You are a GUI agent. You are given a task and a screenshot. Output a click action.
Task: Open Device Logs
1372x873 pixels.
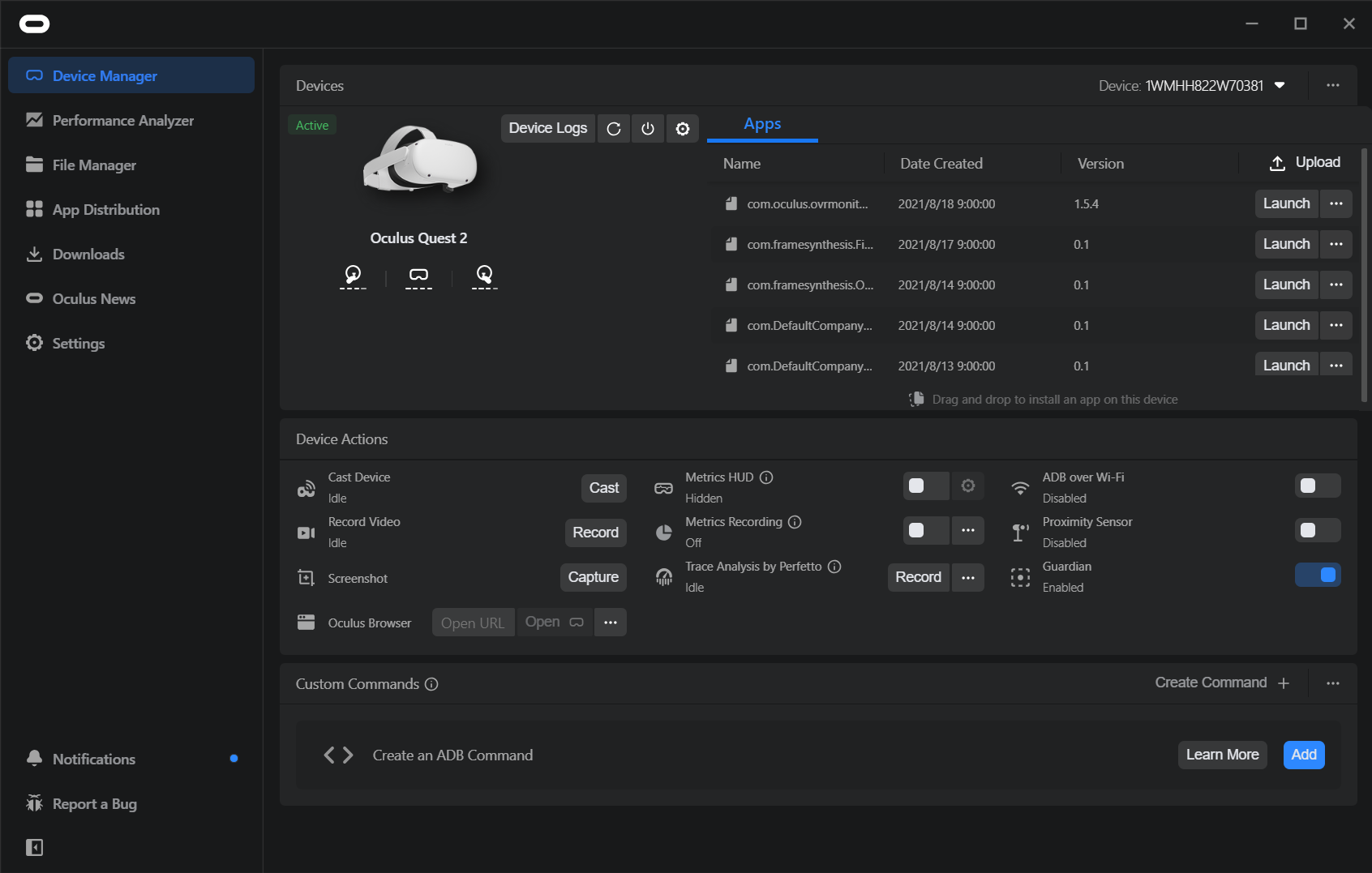548,128
